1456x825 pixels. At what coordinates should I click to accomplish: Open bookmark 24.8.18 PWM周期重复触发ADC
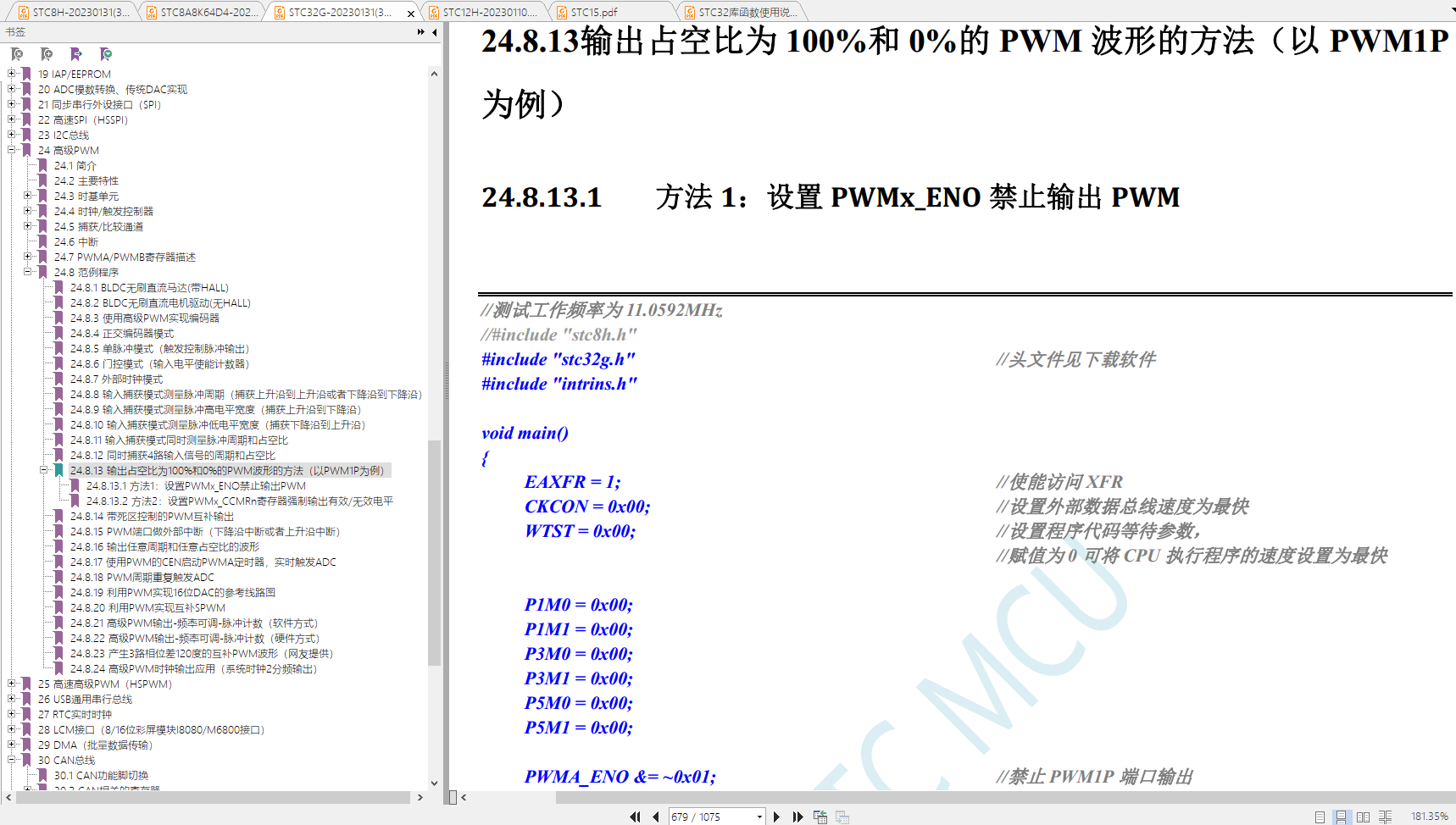pos(142,577)
